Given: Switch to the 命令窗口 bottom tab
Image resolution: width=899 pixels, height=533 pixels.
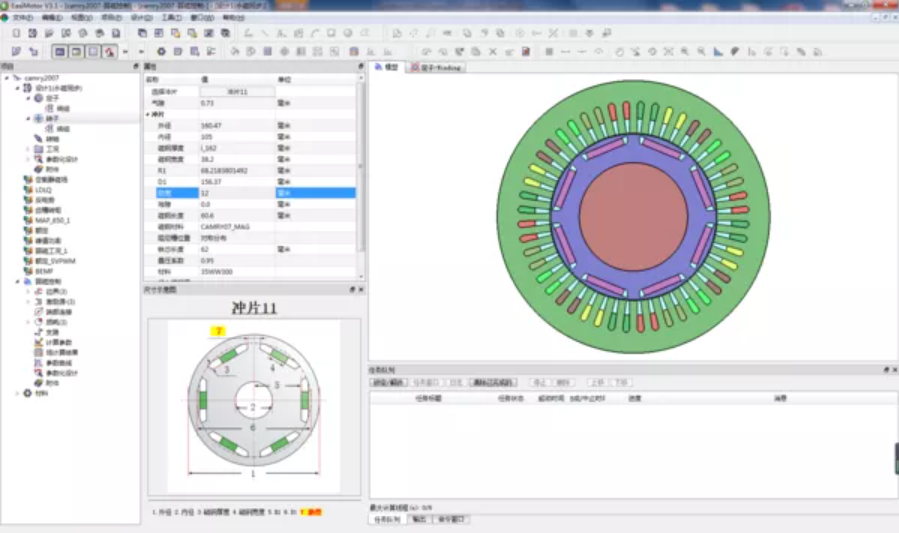Looking at the screenshot, I should click(x=451, y=519).
